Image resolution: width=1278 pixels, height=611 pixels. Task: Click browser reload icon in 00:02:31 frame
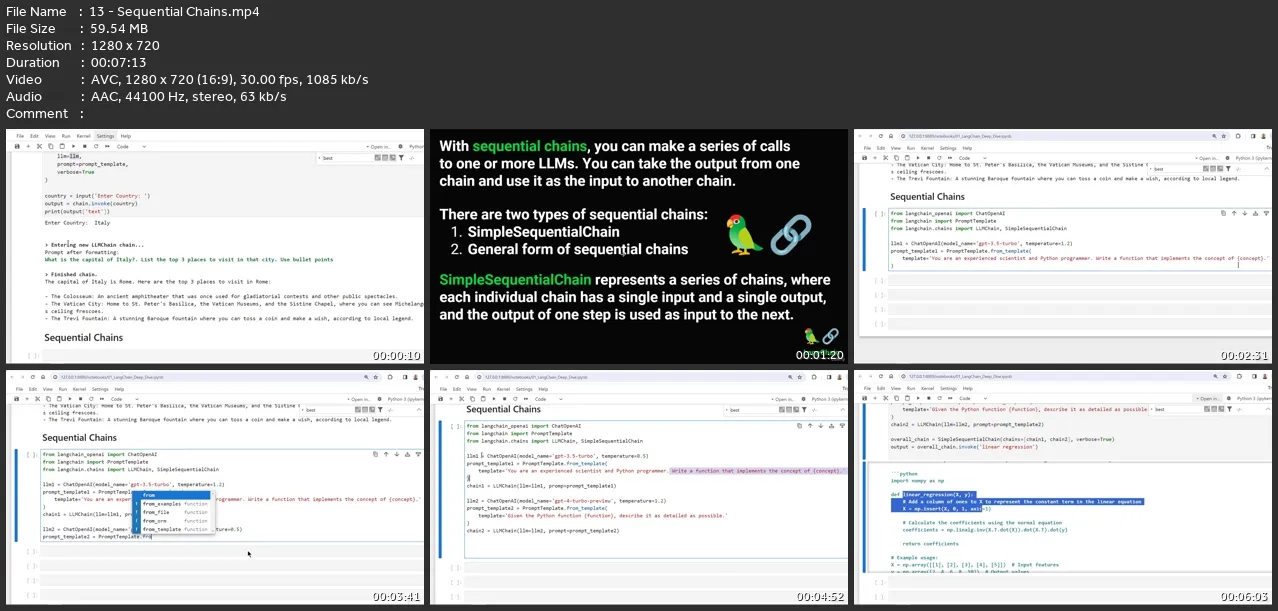(x=881, y=135)
